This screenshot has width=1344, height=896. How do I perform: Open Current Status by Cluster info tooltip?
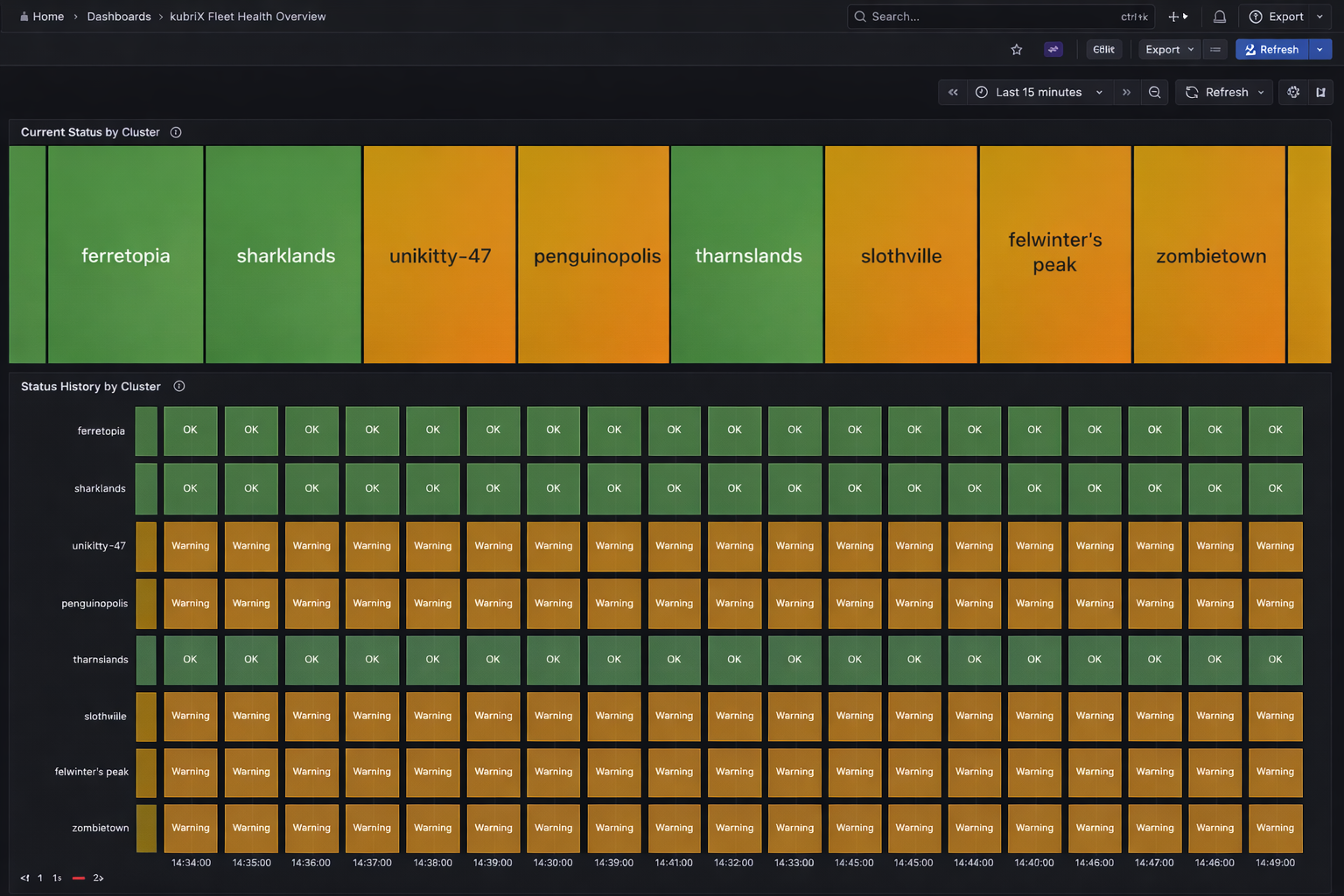(176, 132)
